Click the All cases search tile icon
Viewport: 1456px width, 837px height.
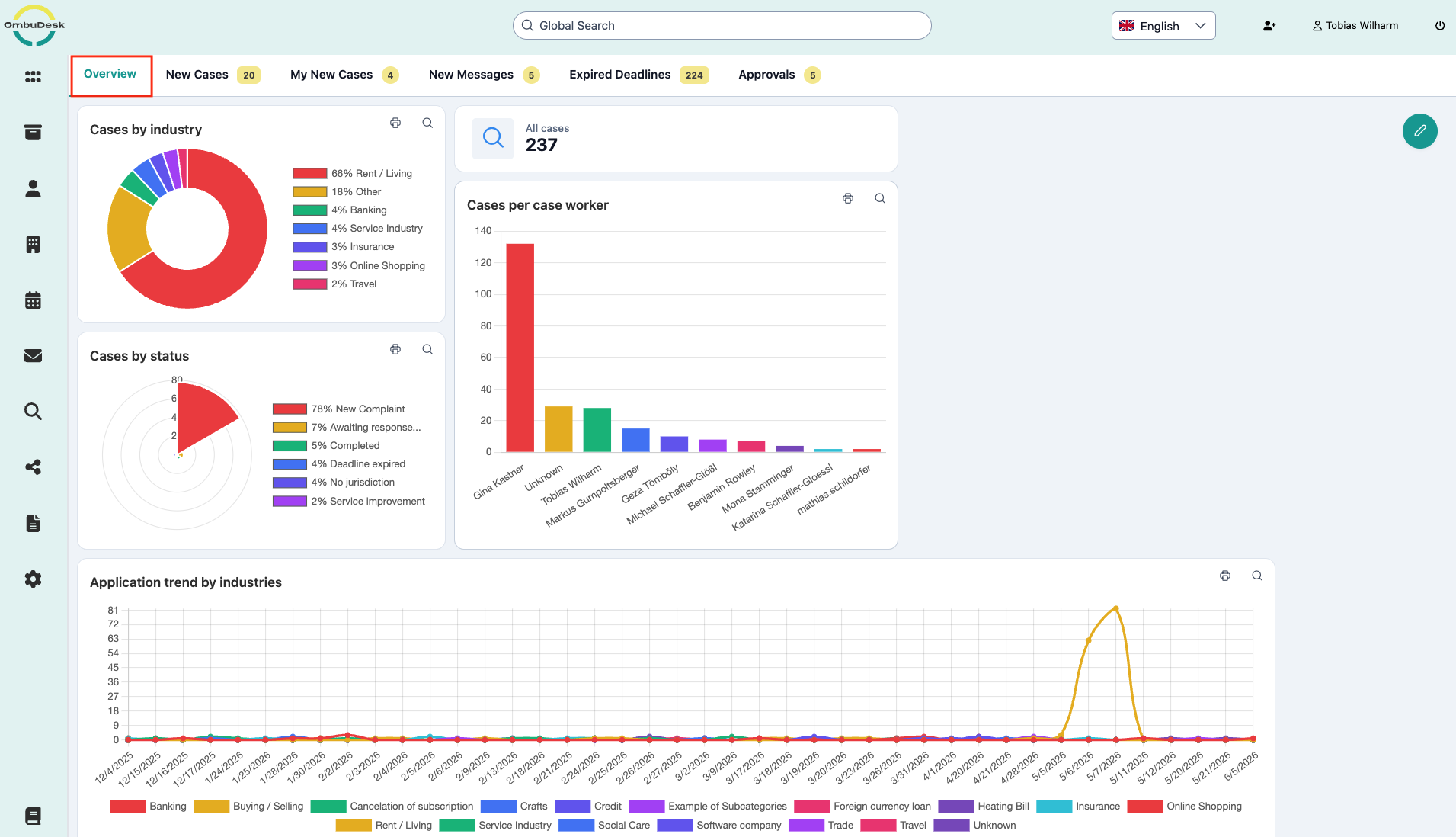coord(493,138)
